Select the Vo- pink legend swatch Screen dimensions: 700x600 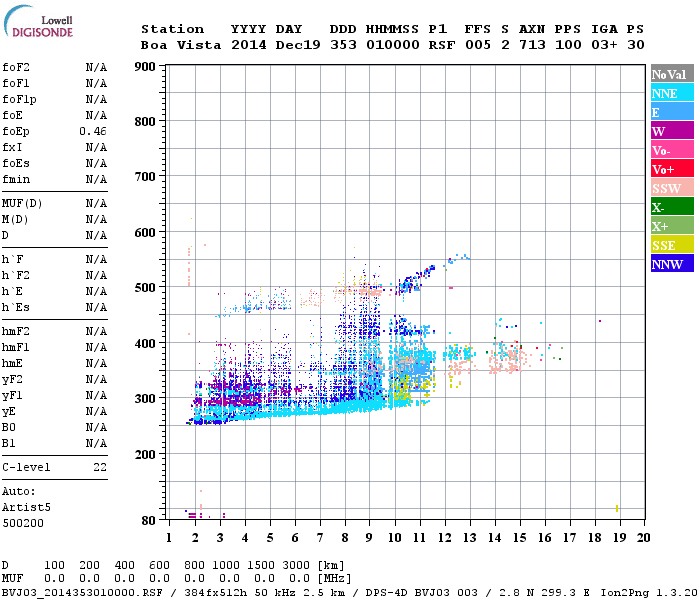coord(672,150)
